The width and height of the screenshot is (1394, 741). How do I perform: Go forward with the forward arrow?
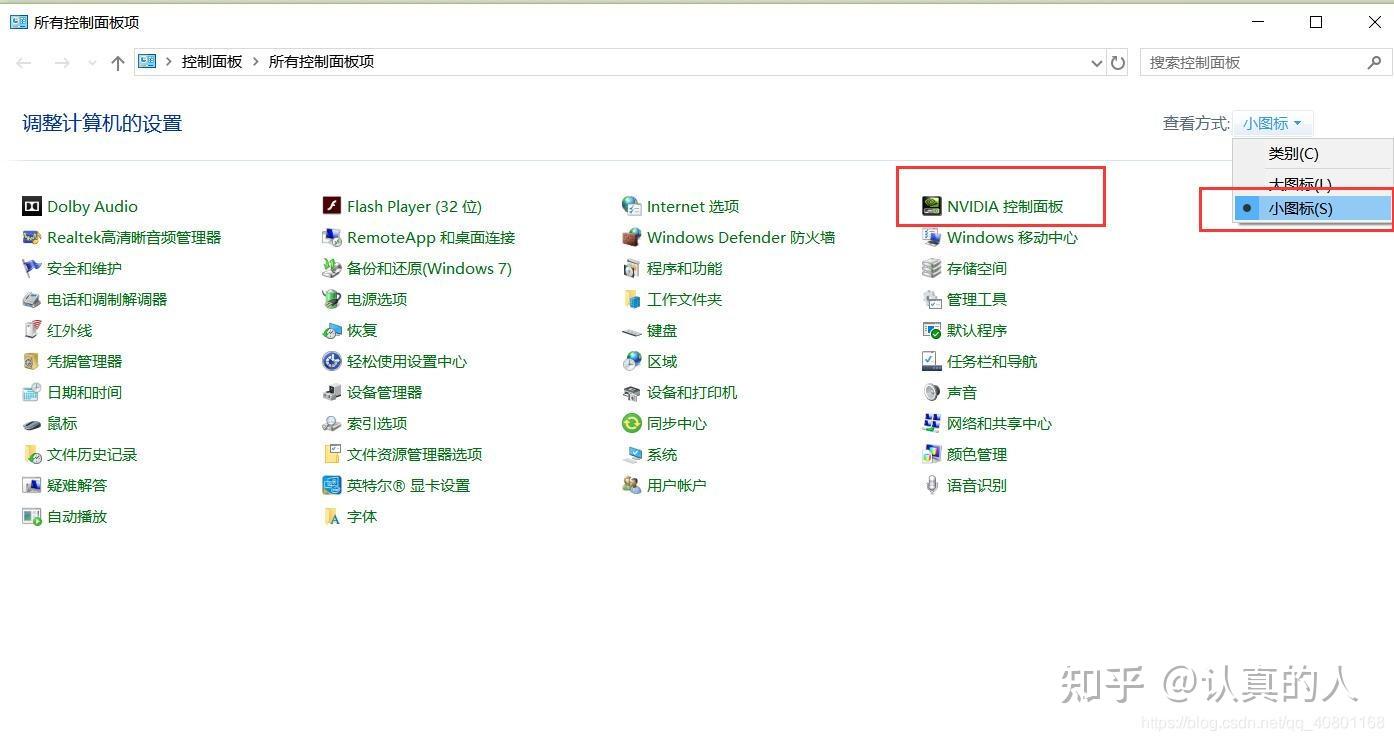click(62, 63)
